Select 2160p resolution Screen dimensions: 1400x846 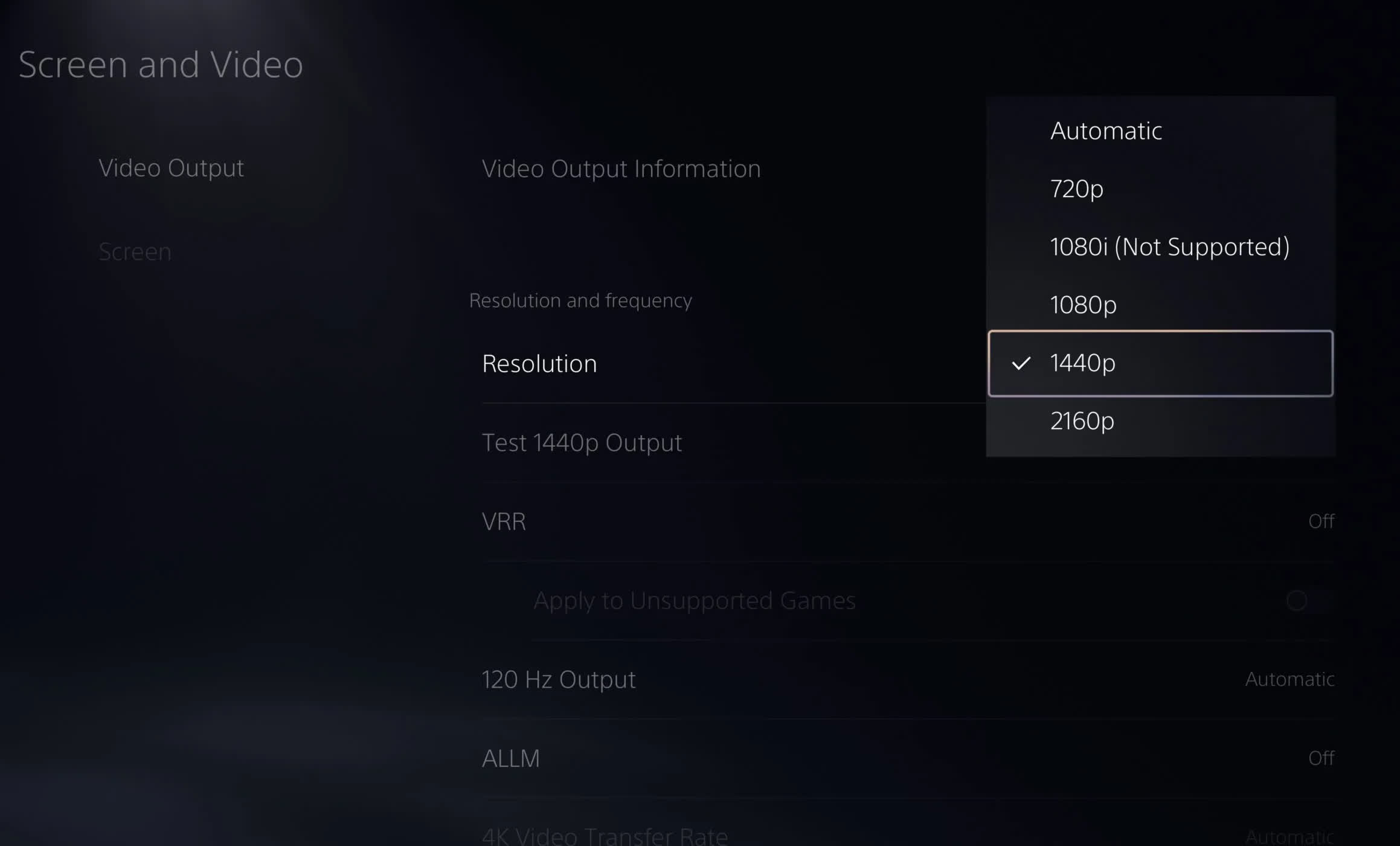(x=1160, y=421)
